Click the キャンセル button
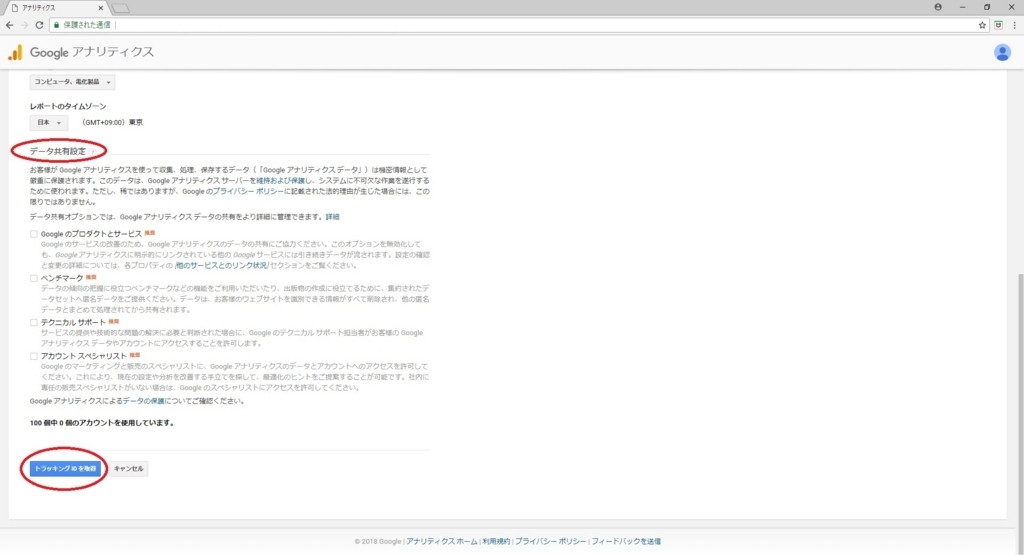The height and width of the screenshot is (555, 1024). point(128,469)
